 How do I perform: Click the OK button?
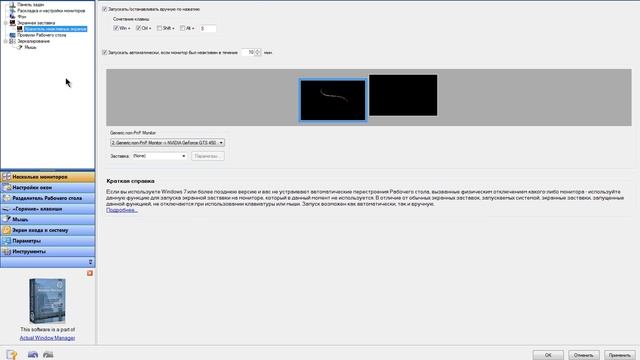pyautogui.click(x=548, y=355)
